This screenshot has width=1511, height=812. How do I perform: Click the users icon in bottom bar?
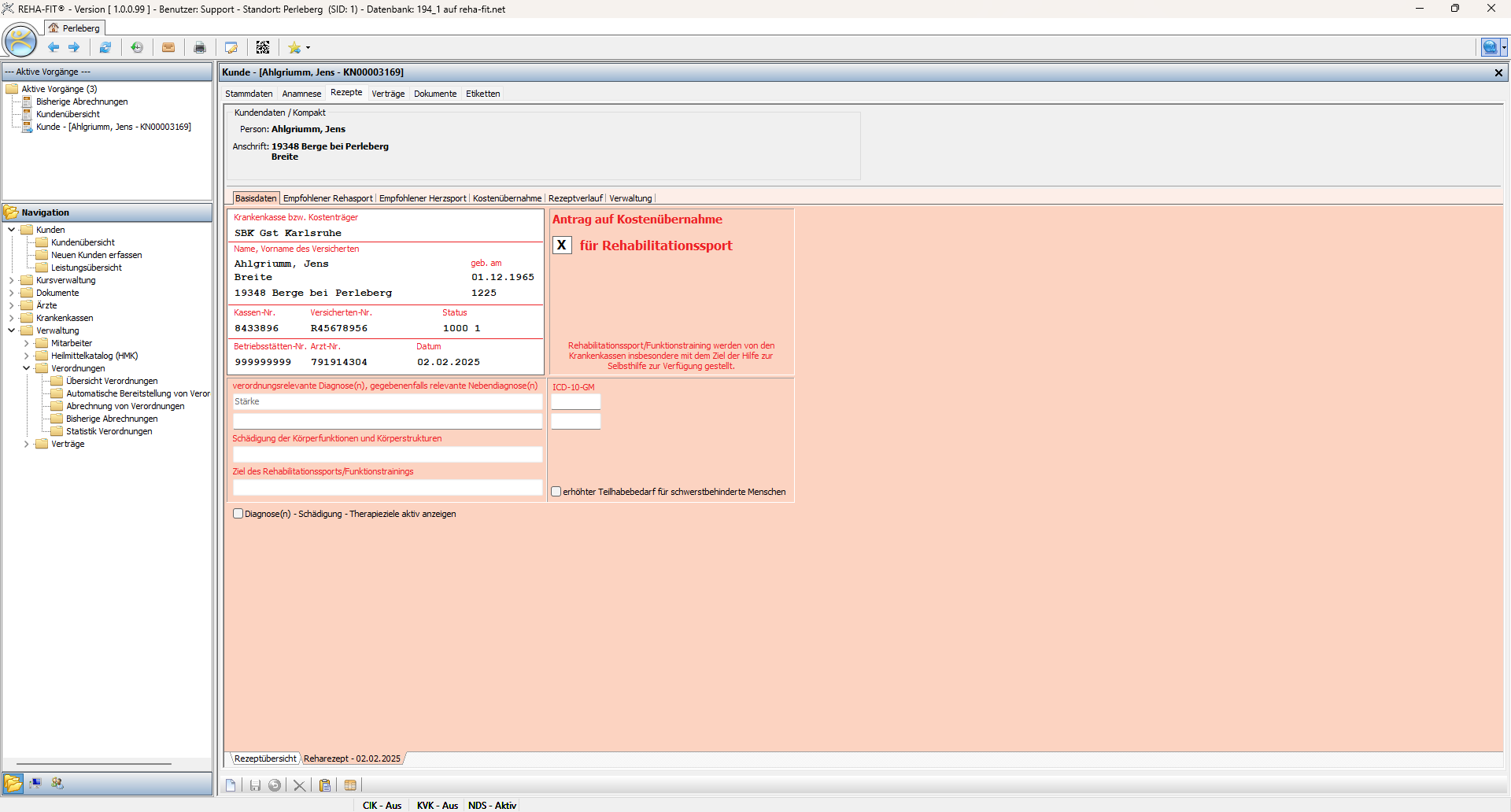pyautogui.click(x=57, y=784)
